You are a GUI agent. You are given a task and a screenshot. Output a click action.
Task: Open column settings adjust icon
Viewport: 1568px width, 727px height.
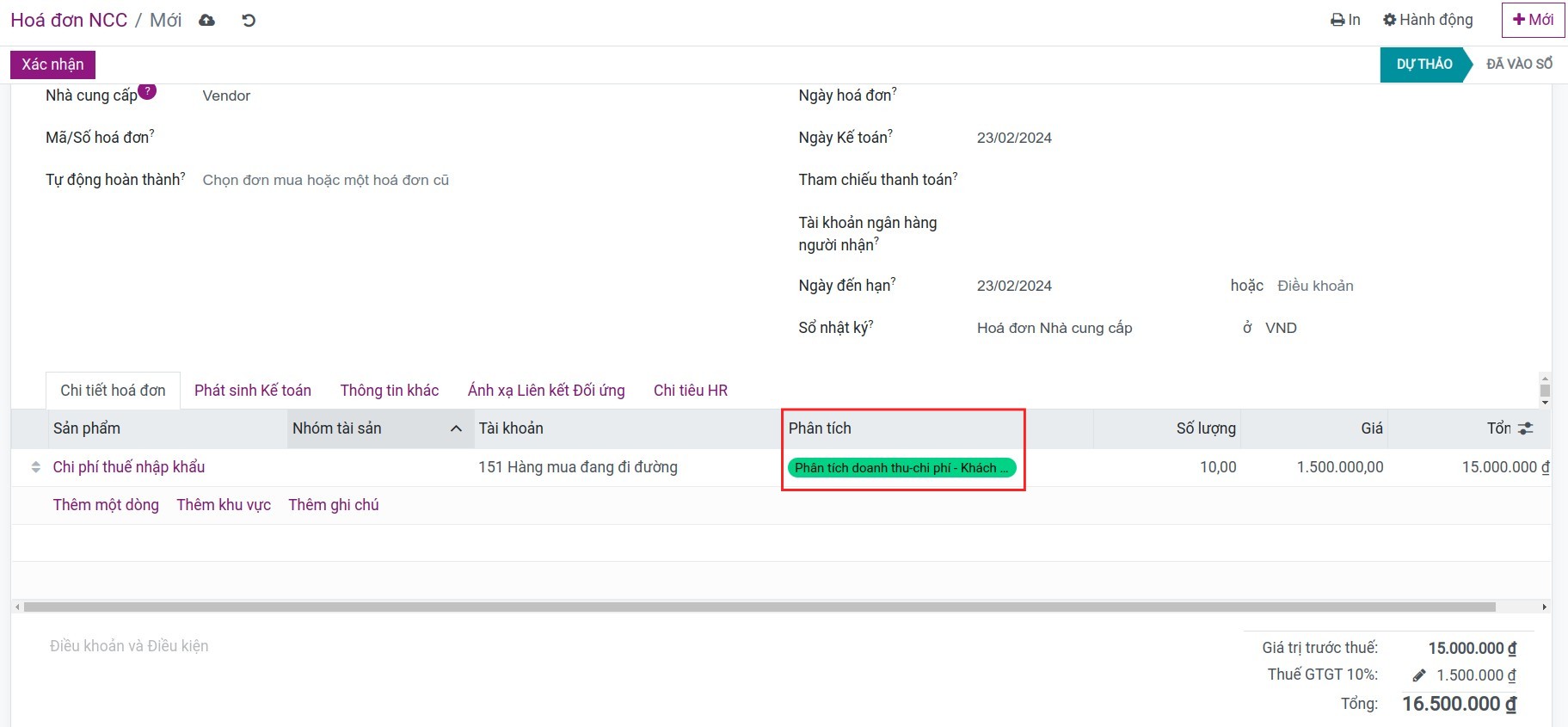click(1526, 428)
